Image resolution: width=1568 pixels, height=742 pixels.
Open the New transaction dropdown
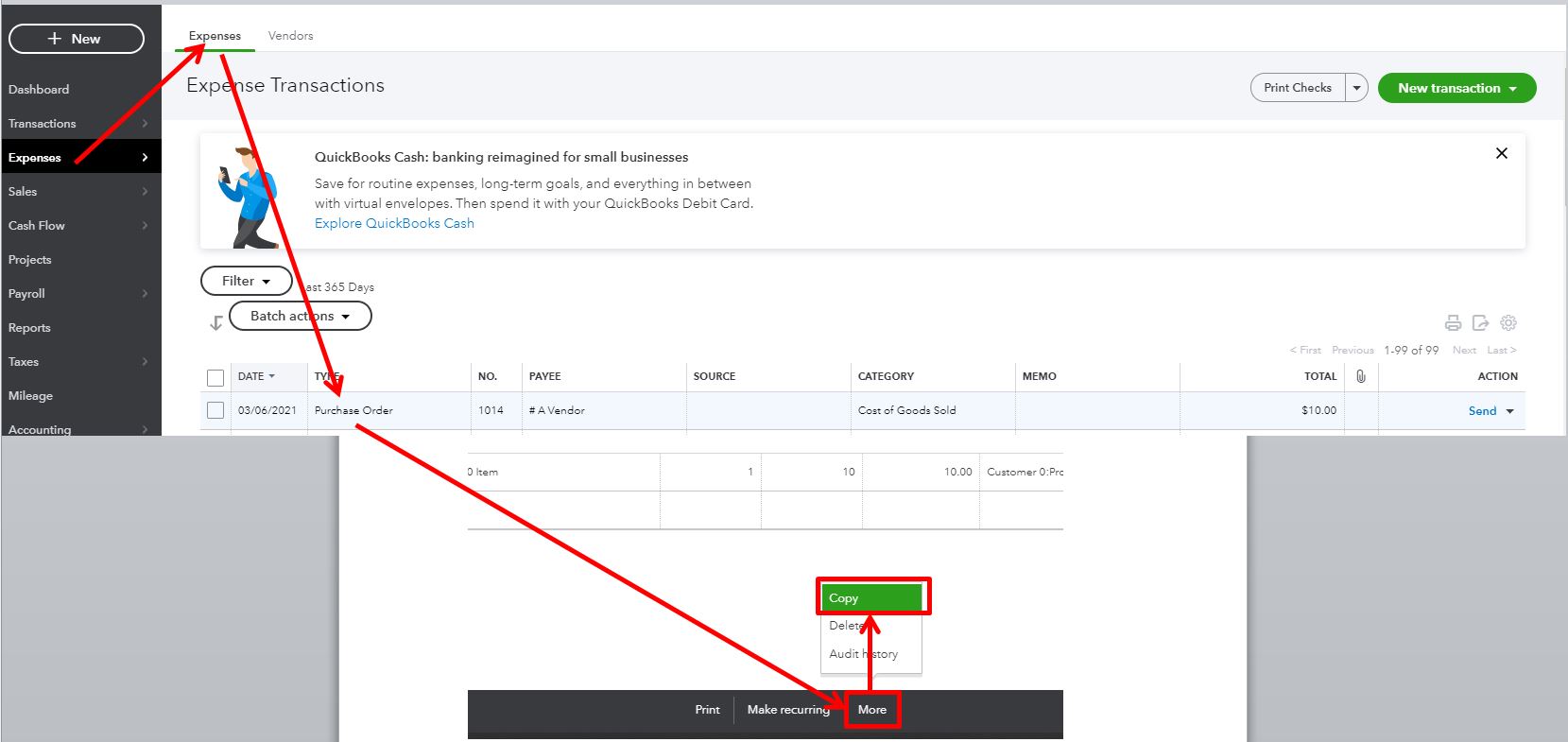click(x=1456, y=88)
